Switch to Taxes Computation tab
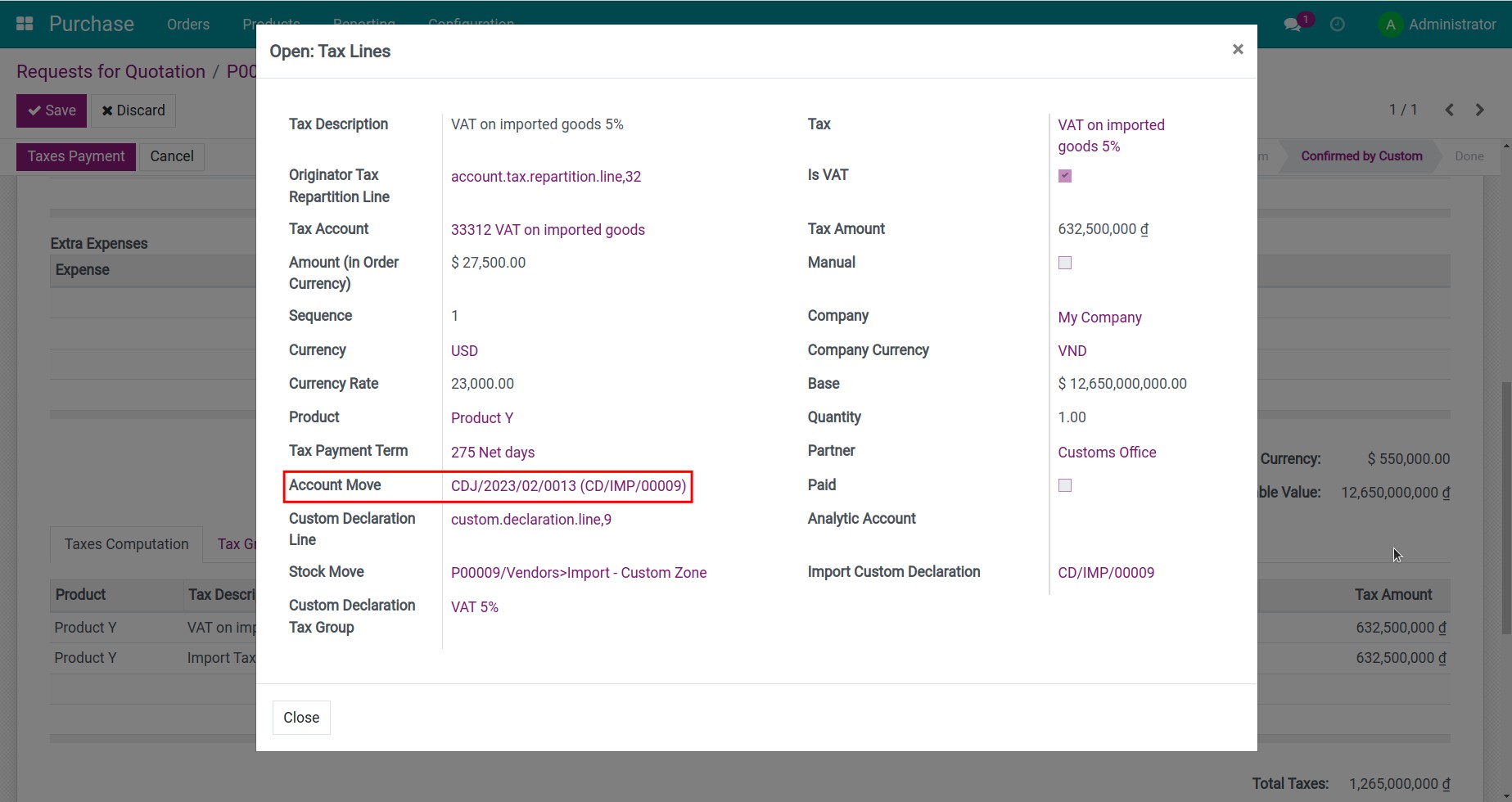The width and height of the screenshot is (1512, 802). pos(126,544)
